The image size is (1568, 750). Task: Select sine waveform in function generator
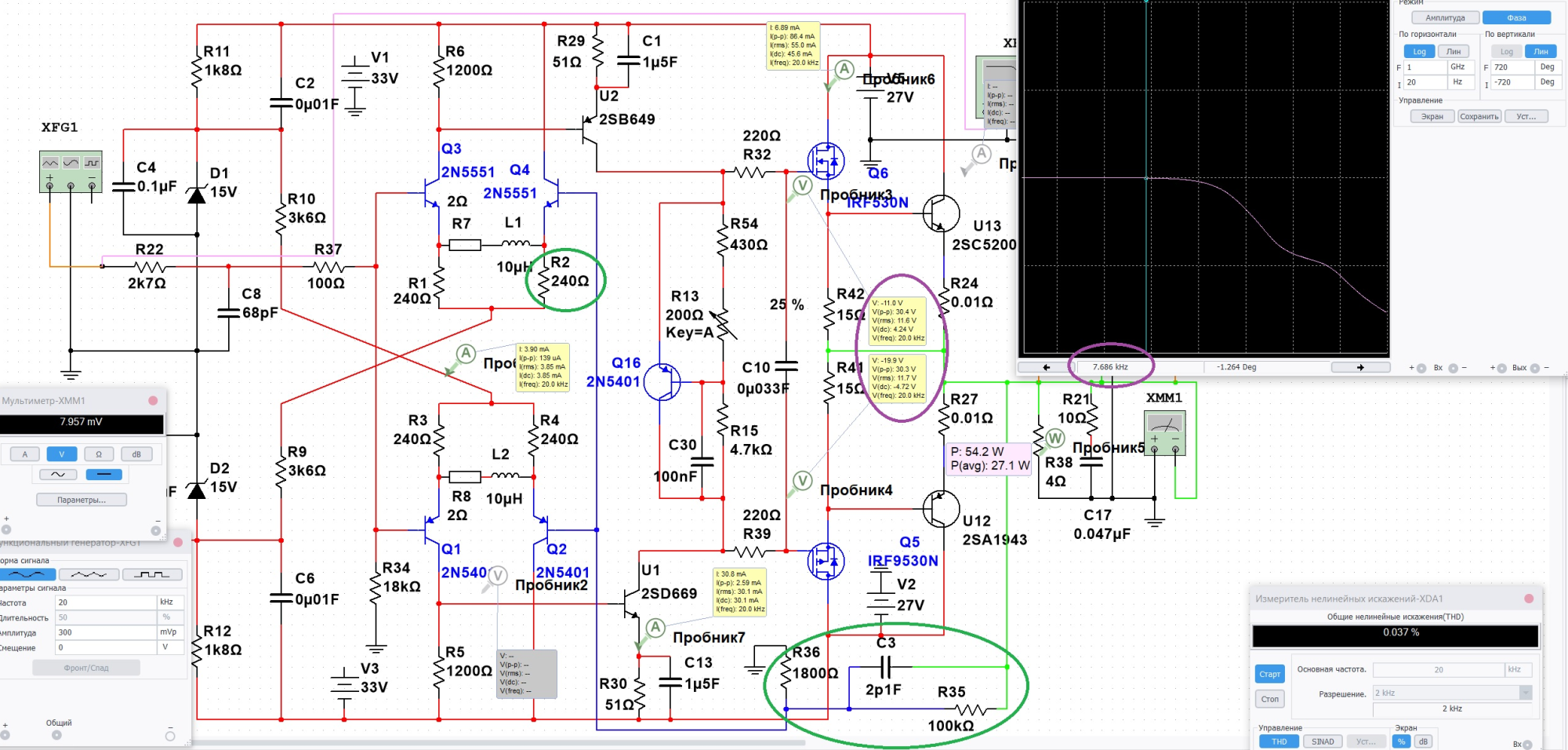[27, 575]
